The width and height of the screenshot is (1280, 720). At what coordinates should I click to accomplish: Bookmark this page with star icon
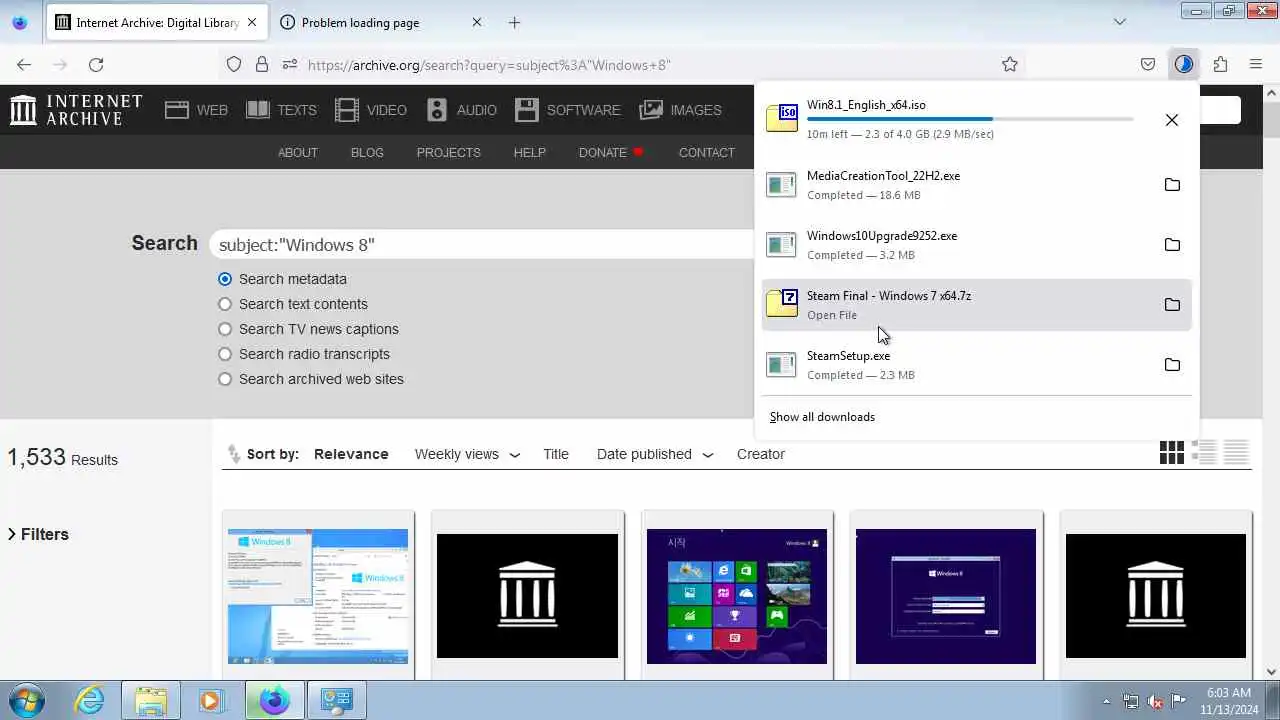tap(1010, 64)
